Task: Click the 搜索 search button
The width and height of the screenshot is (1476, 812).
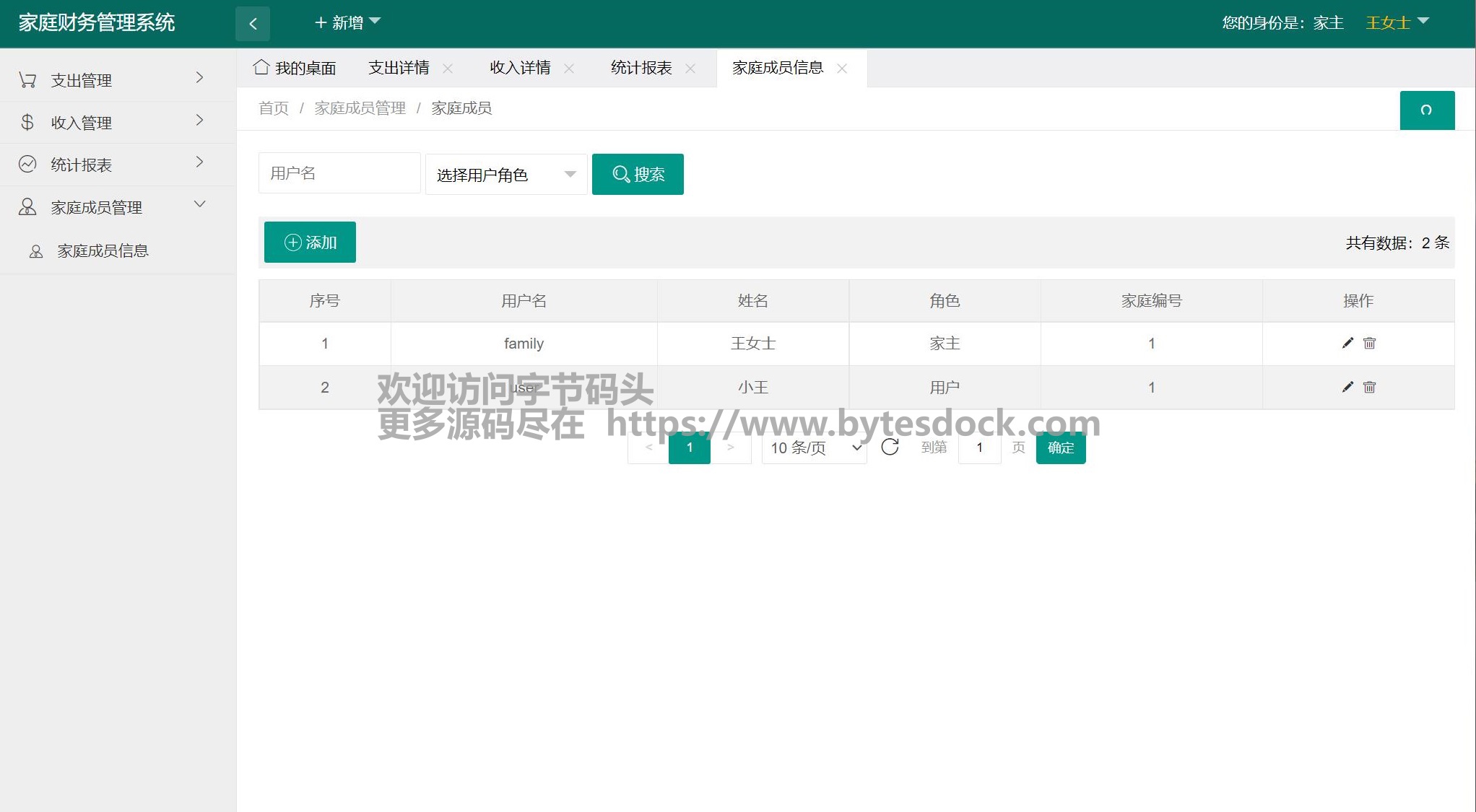Action: (x=638, y=174)
